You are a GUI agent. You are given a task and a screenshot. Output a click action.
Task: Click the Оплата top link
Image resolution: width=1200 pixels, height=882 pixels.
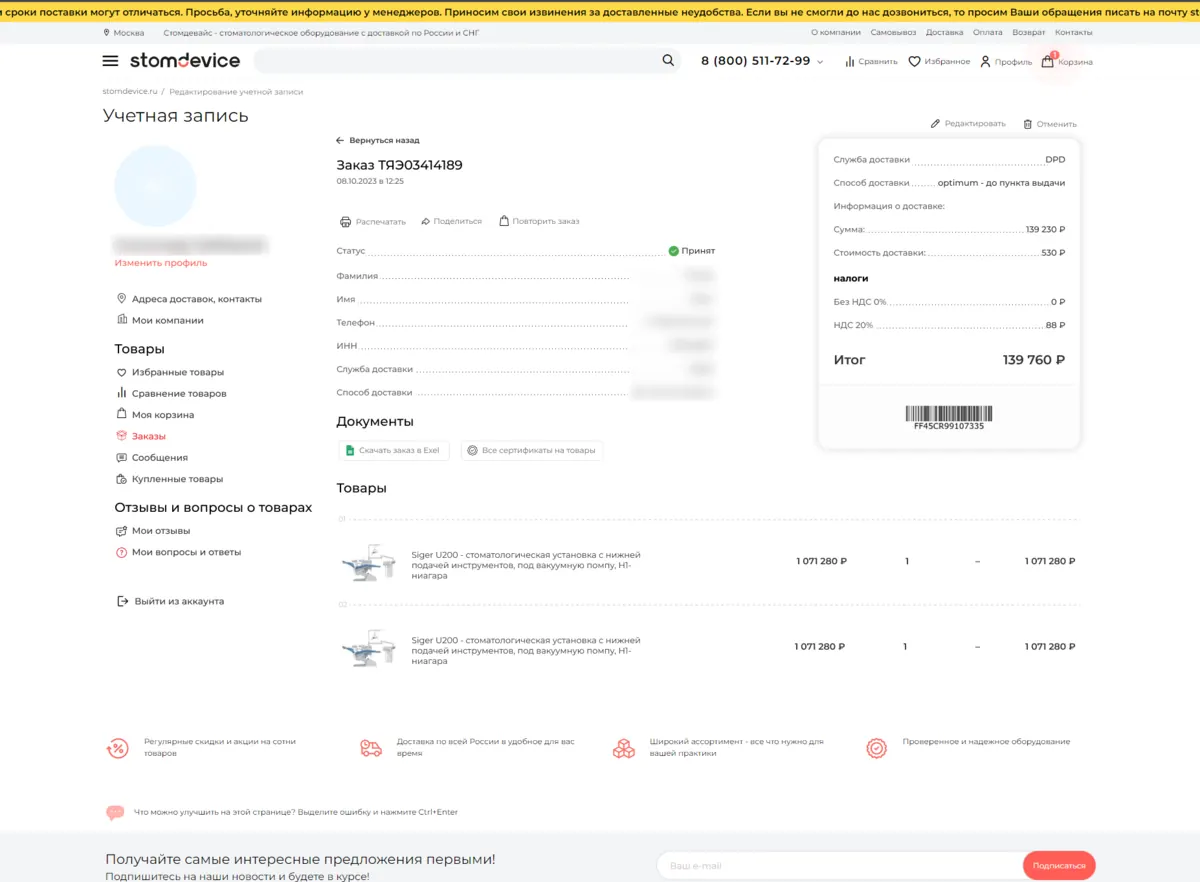tap(988, 33)
